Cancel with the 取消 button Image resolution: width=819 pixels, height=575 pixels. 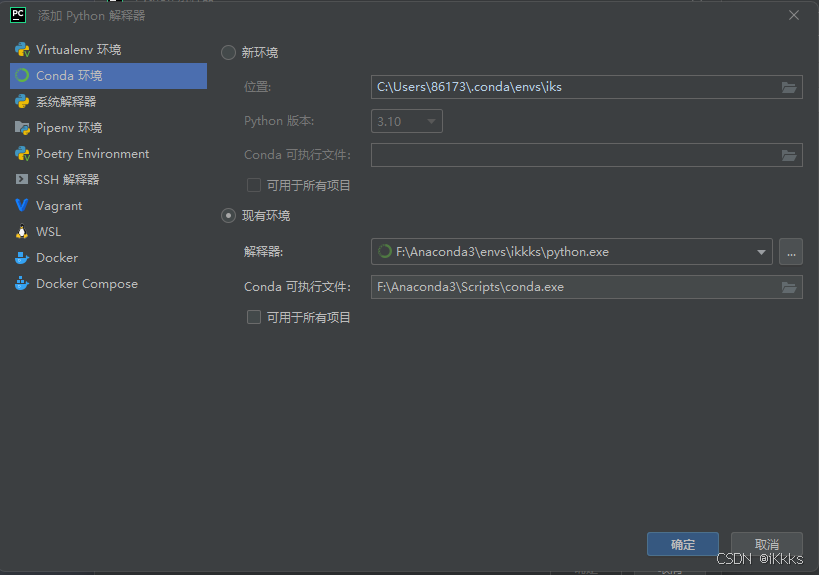tap(767, 544)
